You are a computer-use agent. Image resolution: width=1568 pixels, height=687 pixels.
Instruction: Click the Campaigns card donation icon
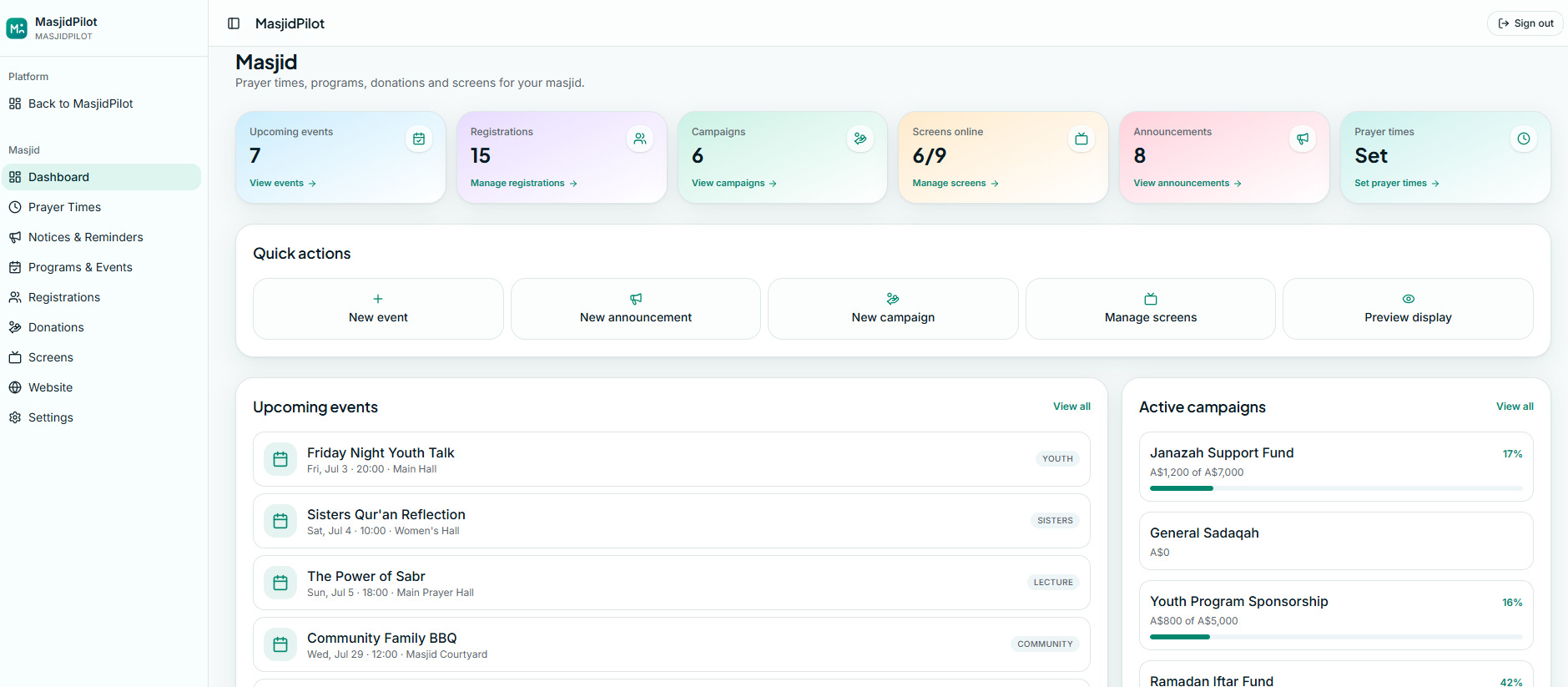tap(860, 139)
